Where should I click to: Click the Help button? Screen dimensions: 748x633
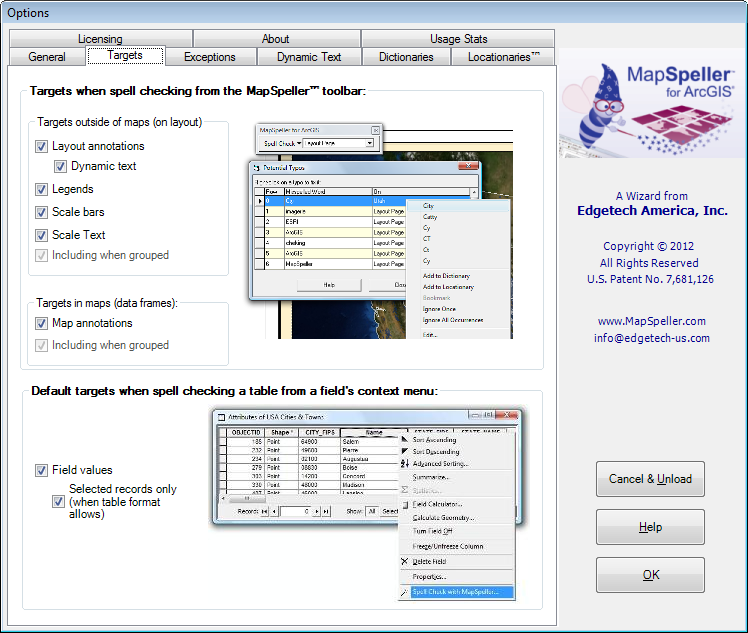(x=650, y=527)
